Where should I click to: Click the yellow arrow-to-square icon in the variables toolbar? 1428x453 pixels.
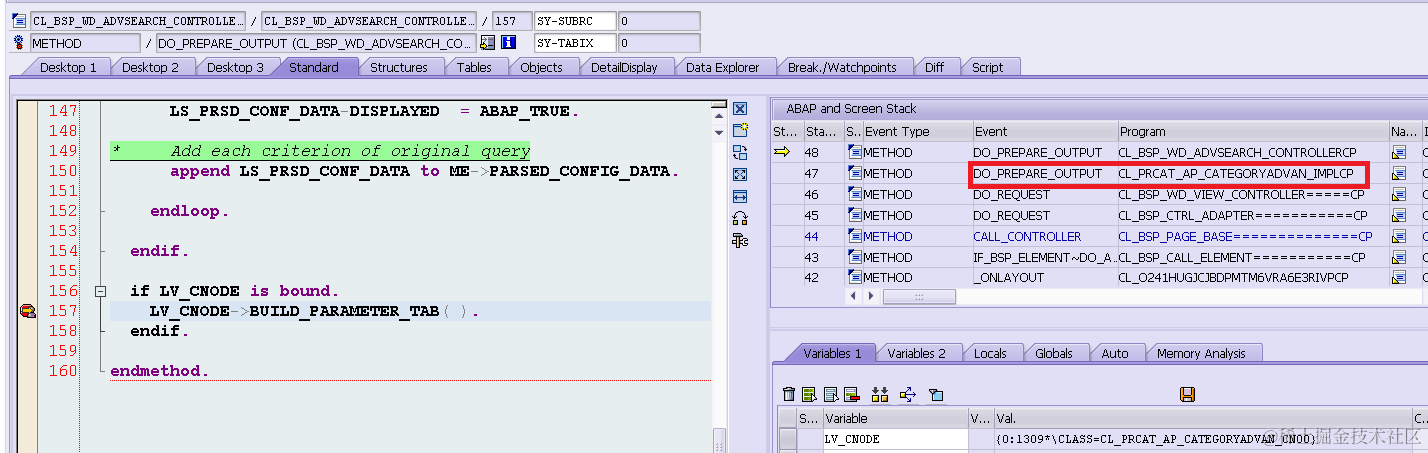[908, 395]
